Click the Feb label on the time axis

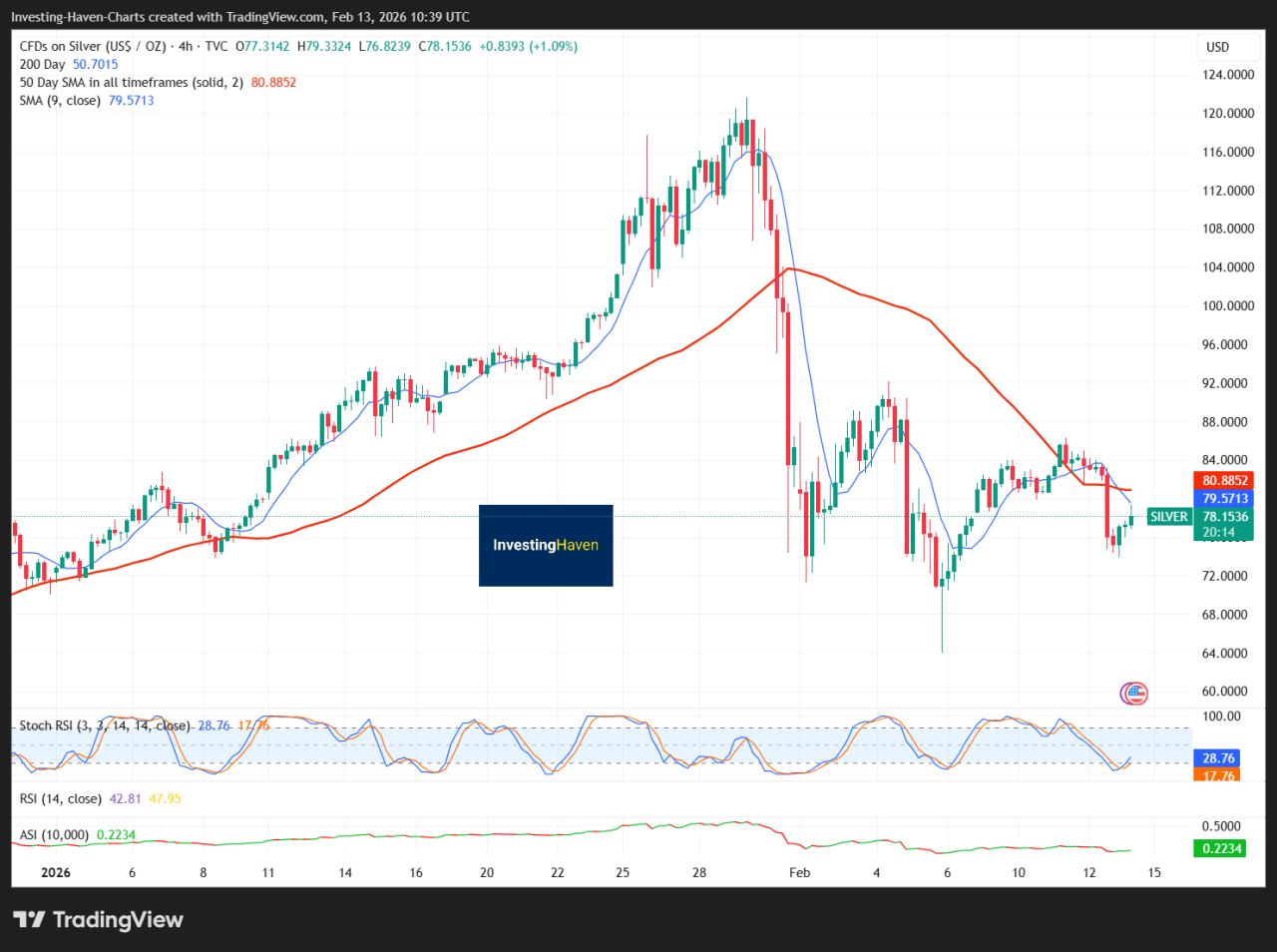click(799, 872)
